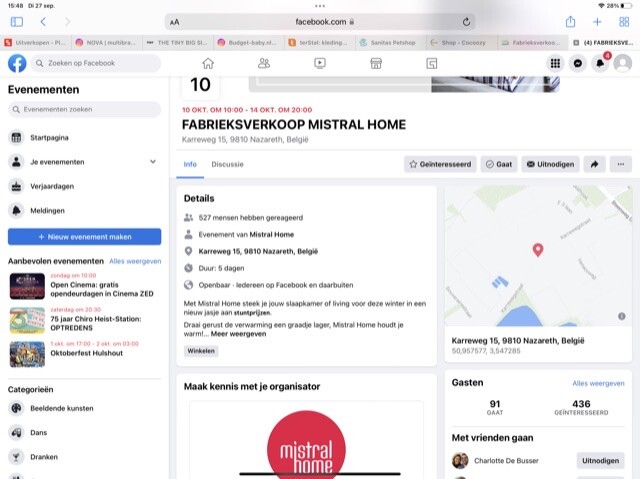Show the Safari tab overview grid
This screenshot has width=640, height=479.
[624, 22]
